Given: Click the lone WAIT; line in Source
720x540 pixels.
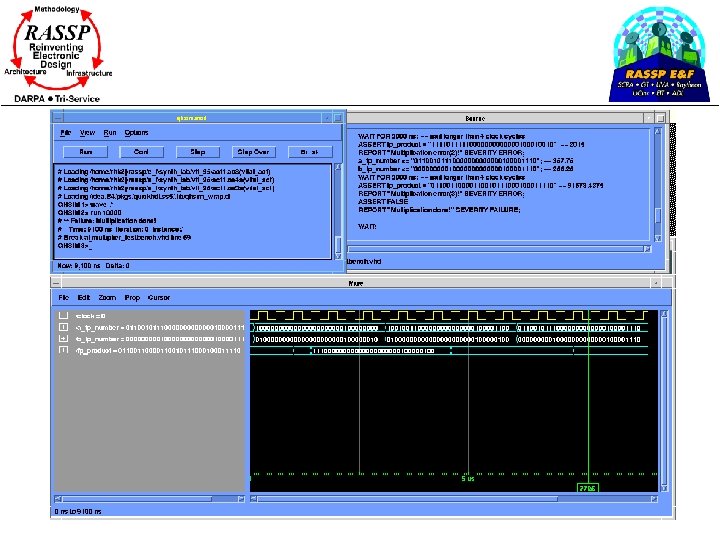Looking at the screenshot, I should click(x=367, y=226).
